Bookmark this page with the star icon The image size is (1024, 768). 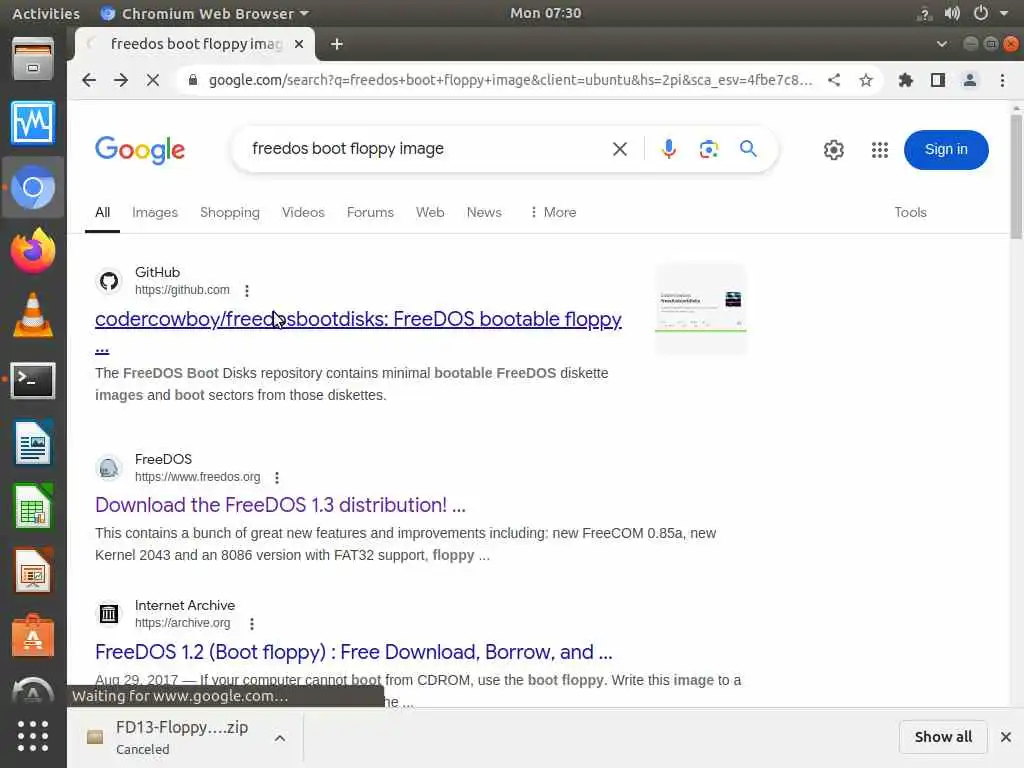point(866,80)
